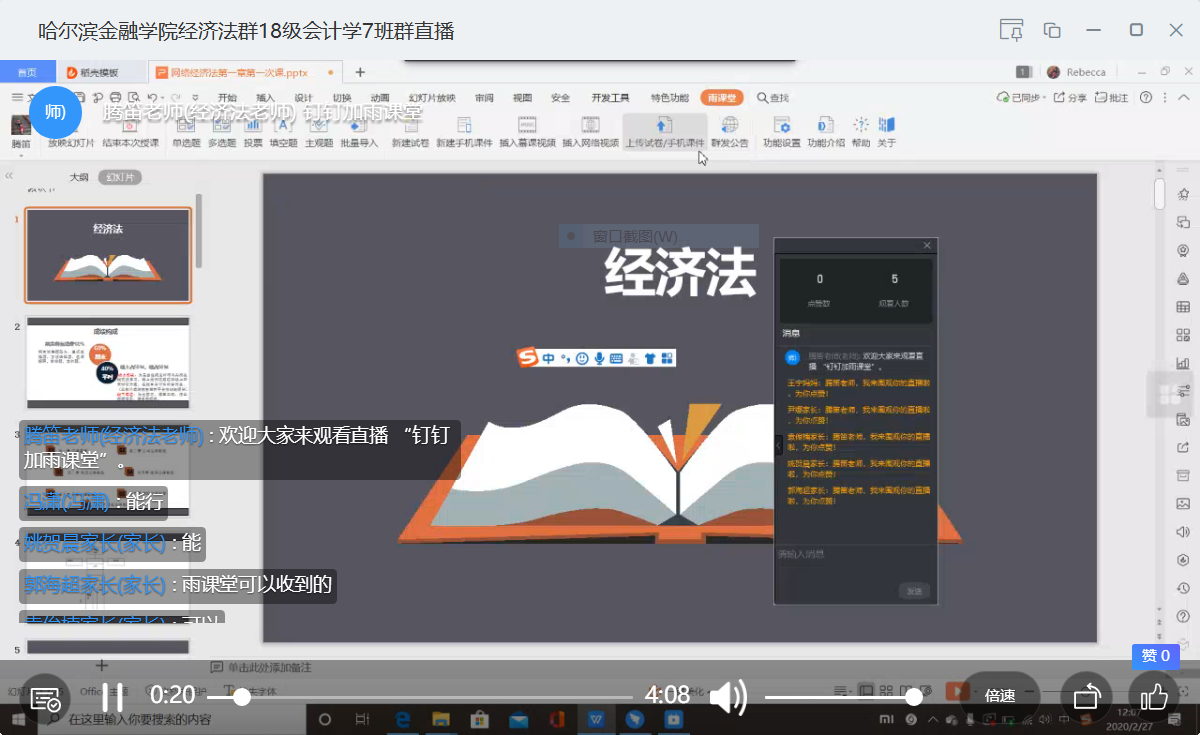
Task: Click the 发送 button in chat panel
Action: [914, 591]
